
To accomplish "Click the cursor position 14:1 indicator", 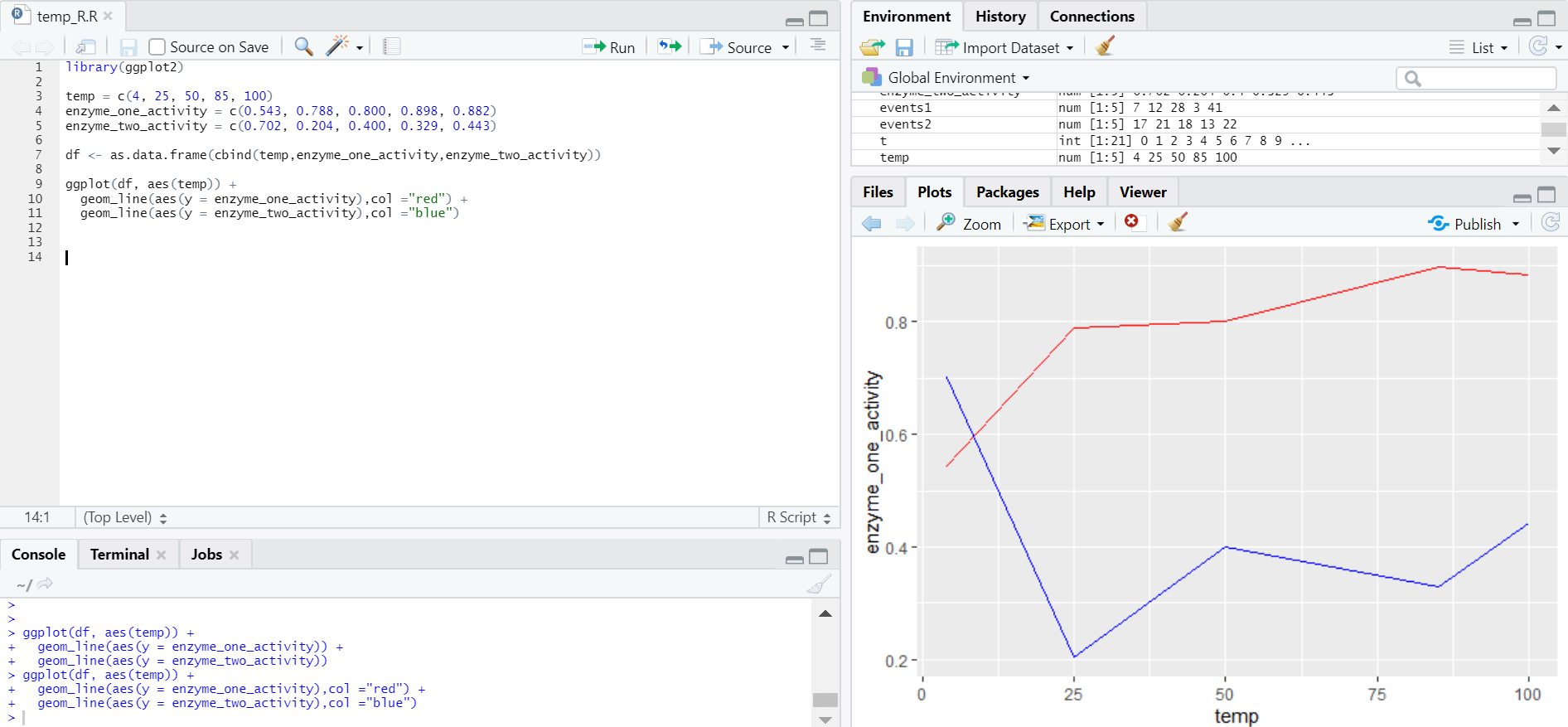I will tap(37, 517).
